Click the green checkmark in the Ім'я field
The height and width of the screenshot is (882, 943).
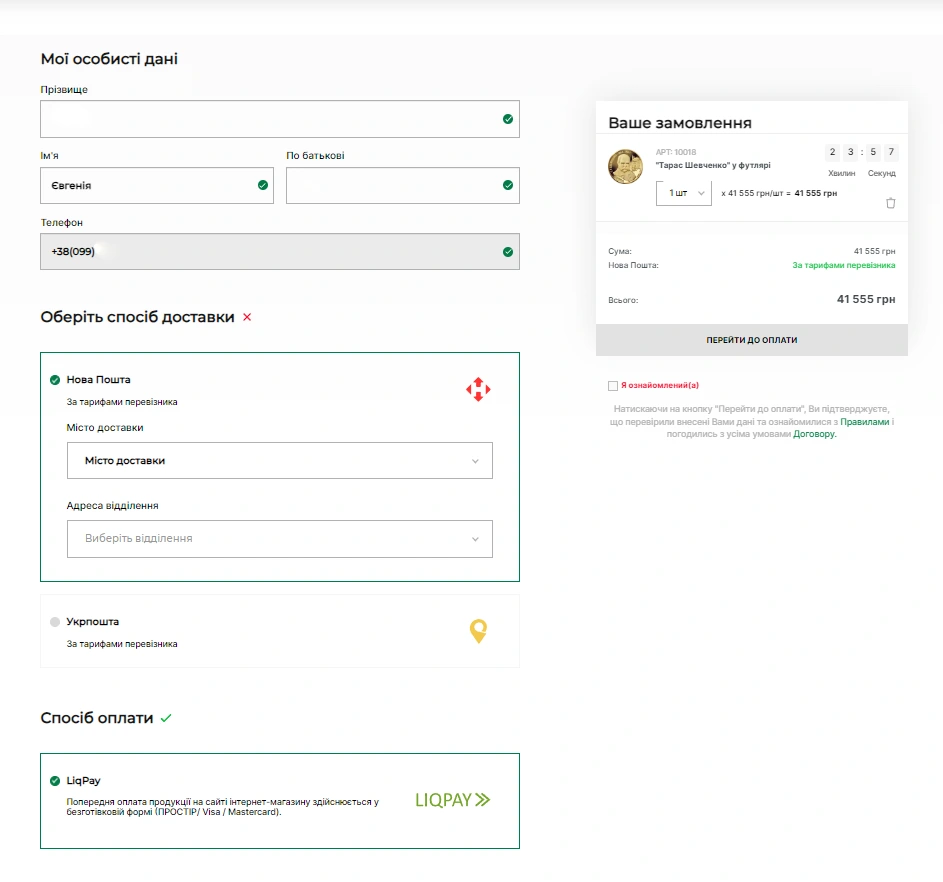click(x=263, y=185)
